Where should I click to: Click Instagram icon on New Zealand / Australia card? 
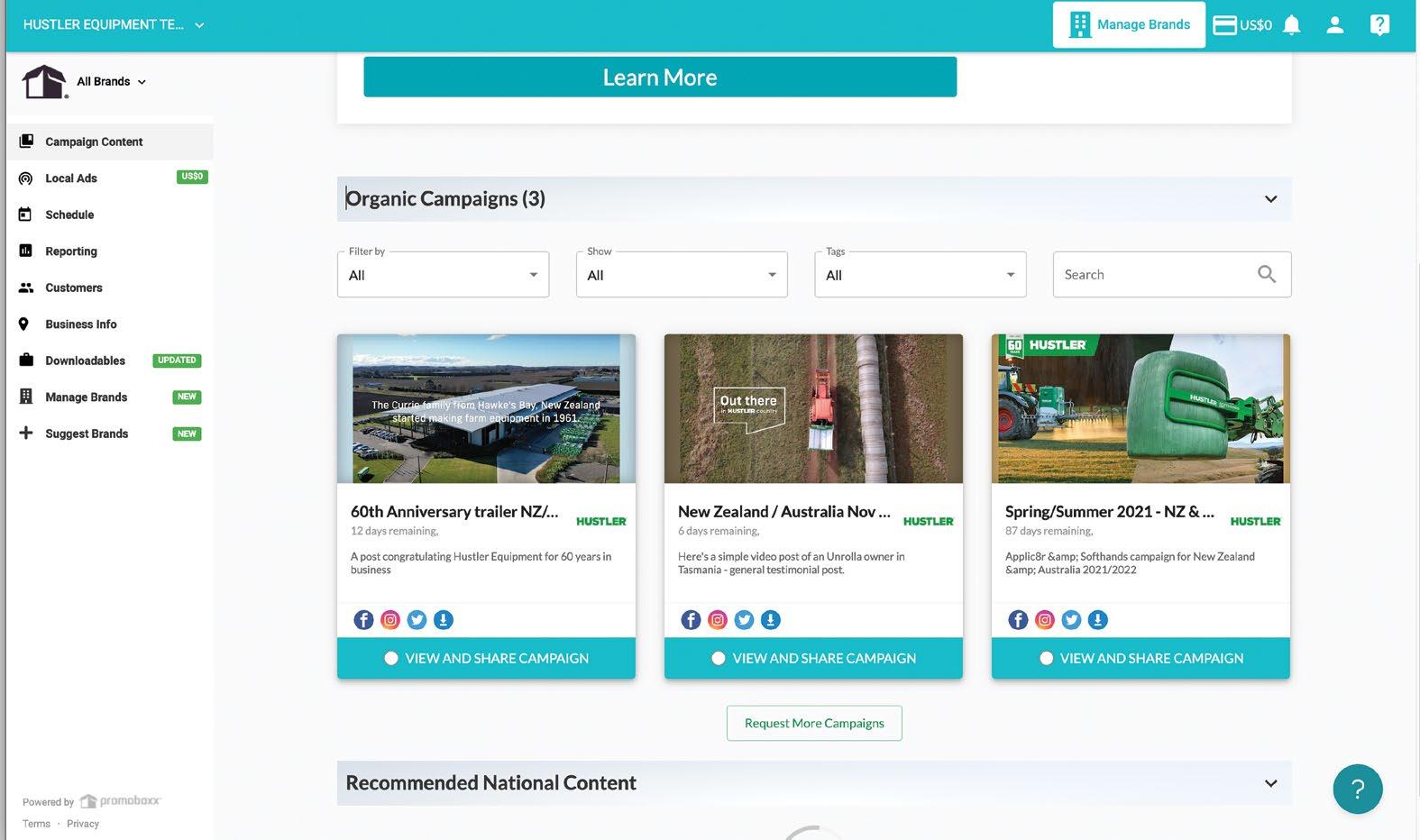coord(718,620)
